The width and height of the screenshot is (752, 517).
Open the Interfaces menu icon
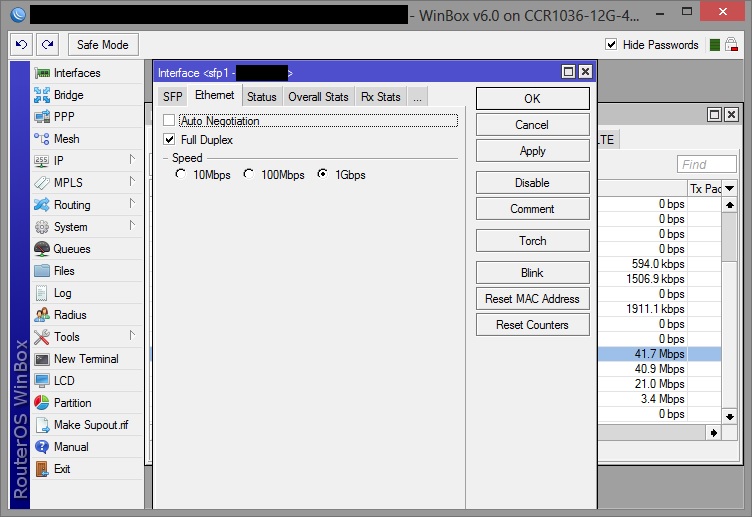click(x=42, y=73)
